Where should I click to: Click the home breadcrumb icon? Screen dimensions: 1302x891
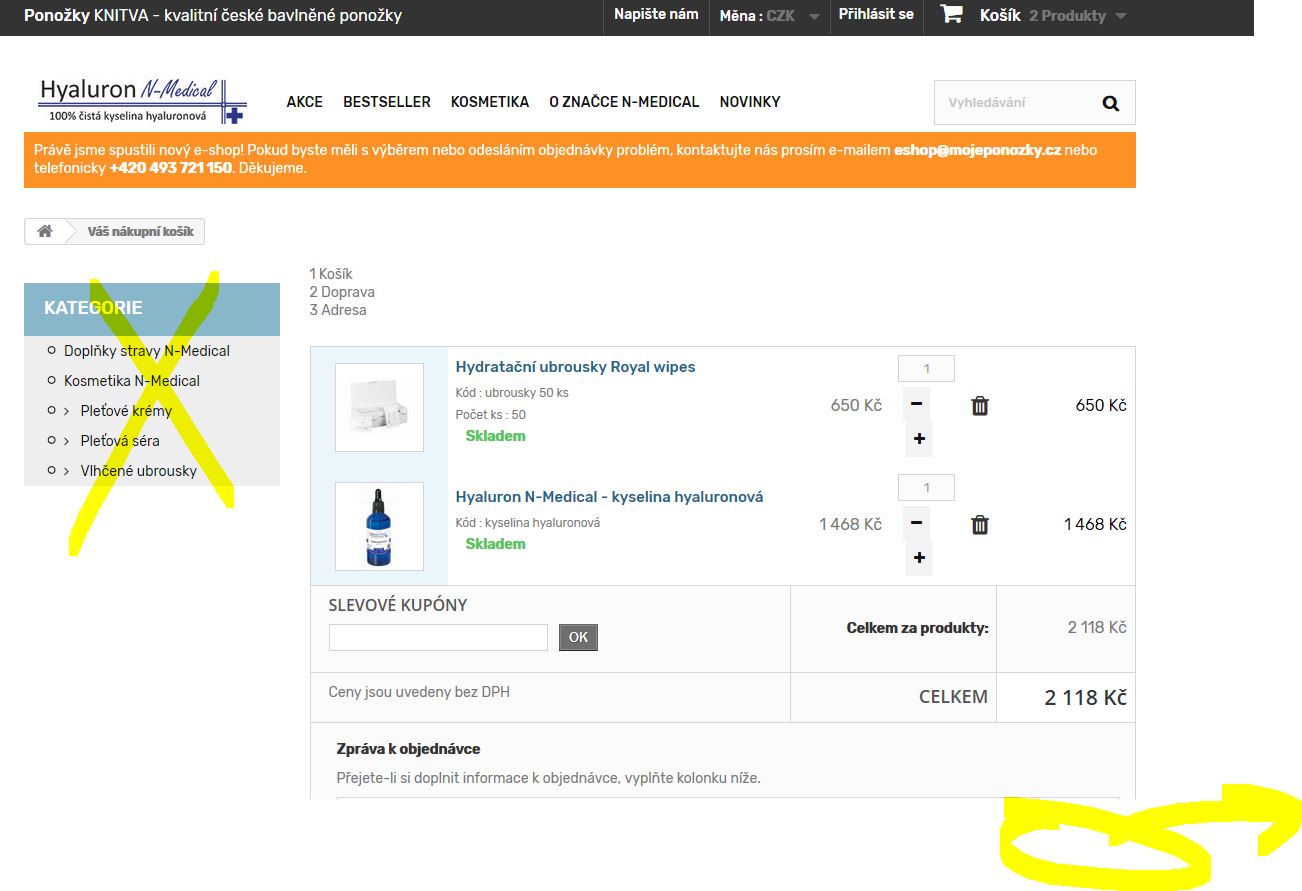(44, 231)
